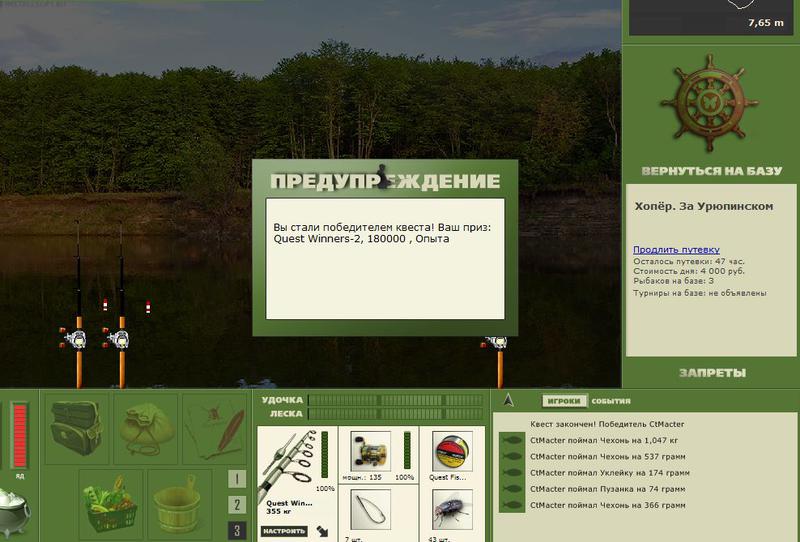This screenshot has width=800, height=542.
Task: Open the notebook with feather icon
Action: pyautogui.click(x=215, y=428)
